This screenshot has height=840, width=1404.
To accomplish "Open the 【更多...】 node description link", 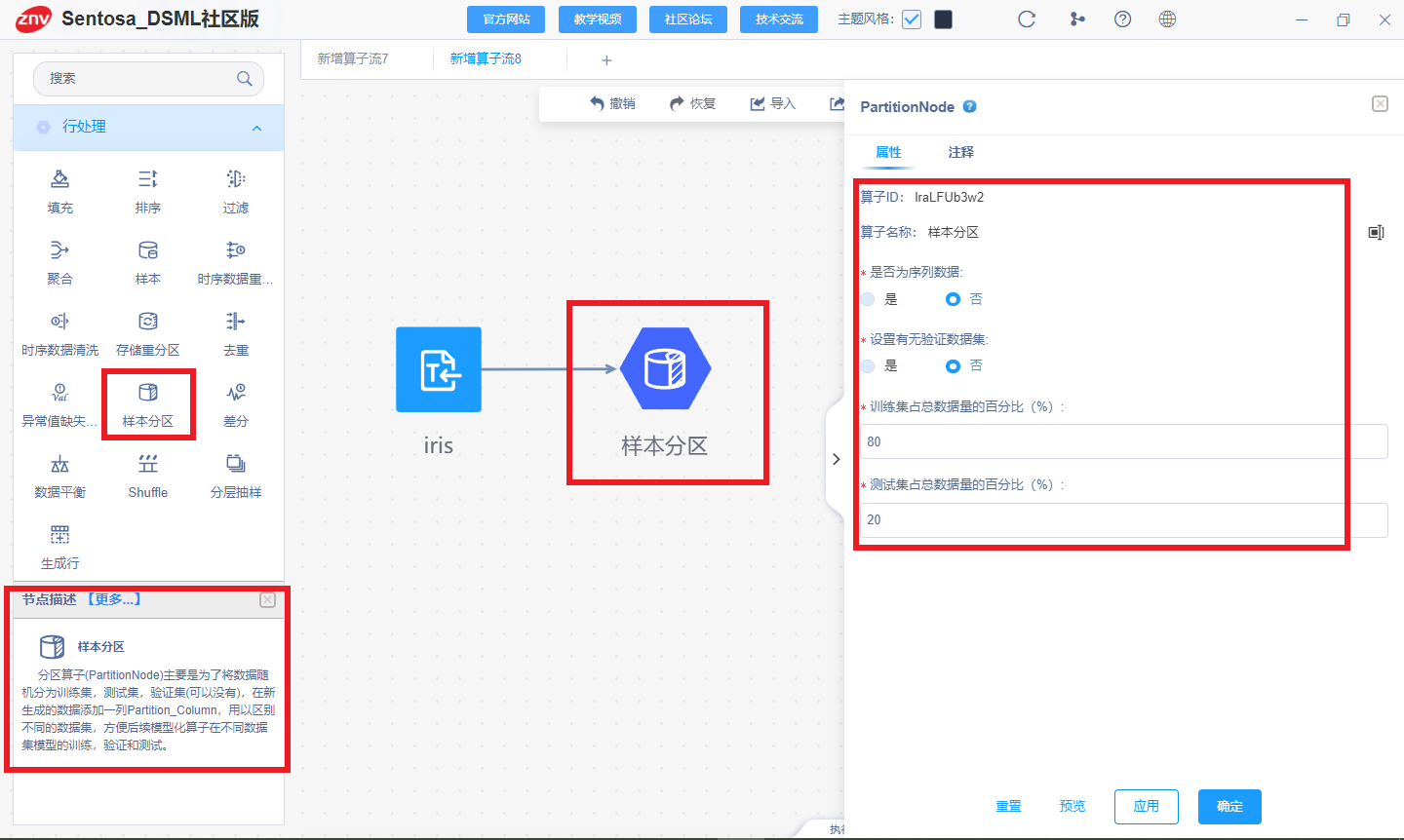I will pos(114,599).
